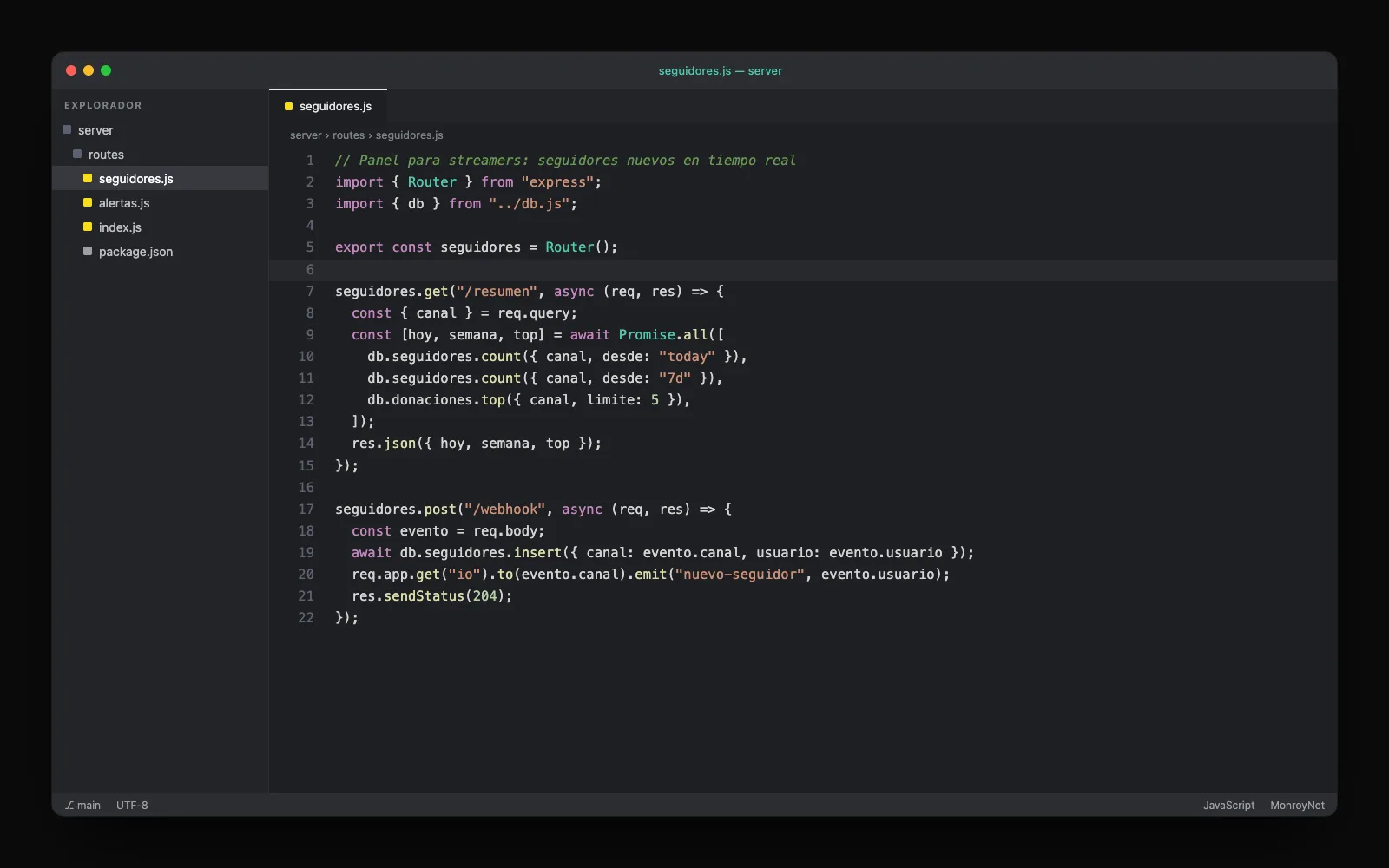Click the alertas.js file icon

coord(88,203)
